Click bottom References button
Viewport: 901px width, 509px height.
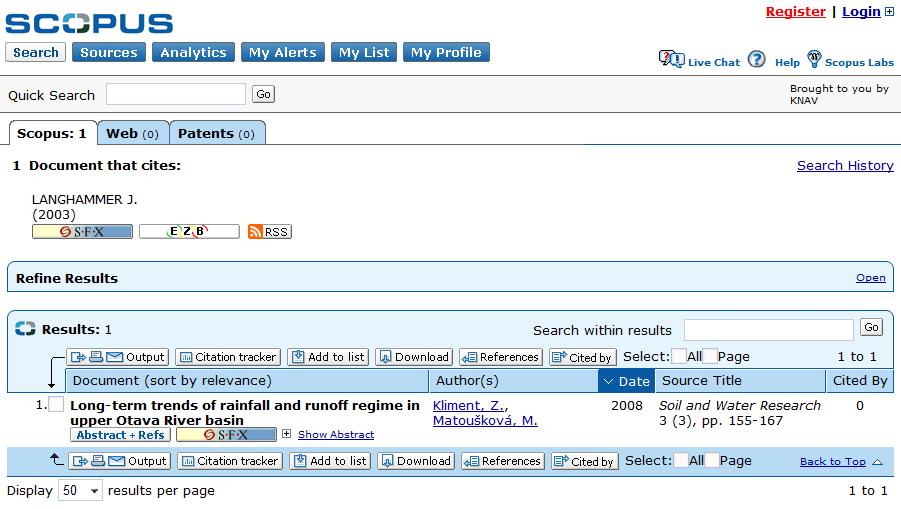pyautogui.click(x=503, y=461)
